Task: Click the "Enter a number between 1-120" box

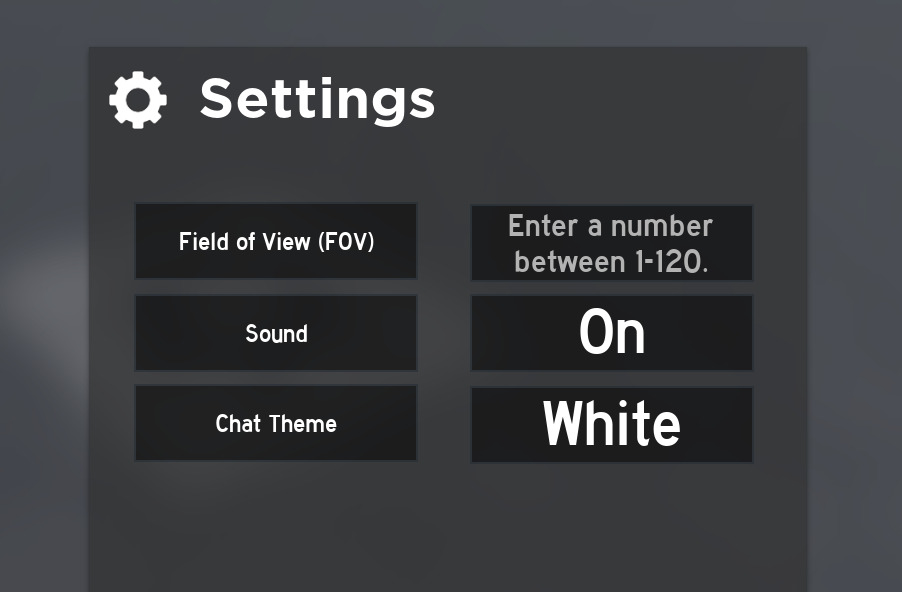Action: 612,243
